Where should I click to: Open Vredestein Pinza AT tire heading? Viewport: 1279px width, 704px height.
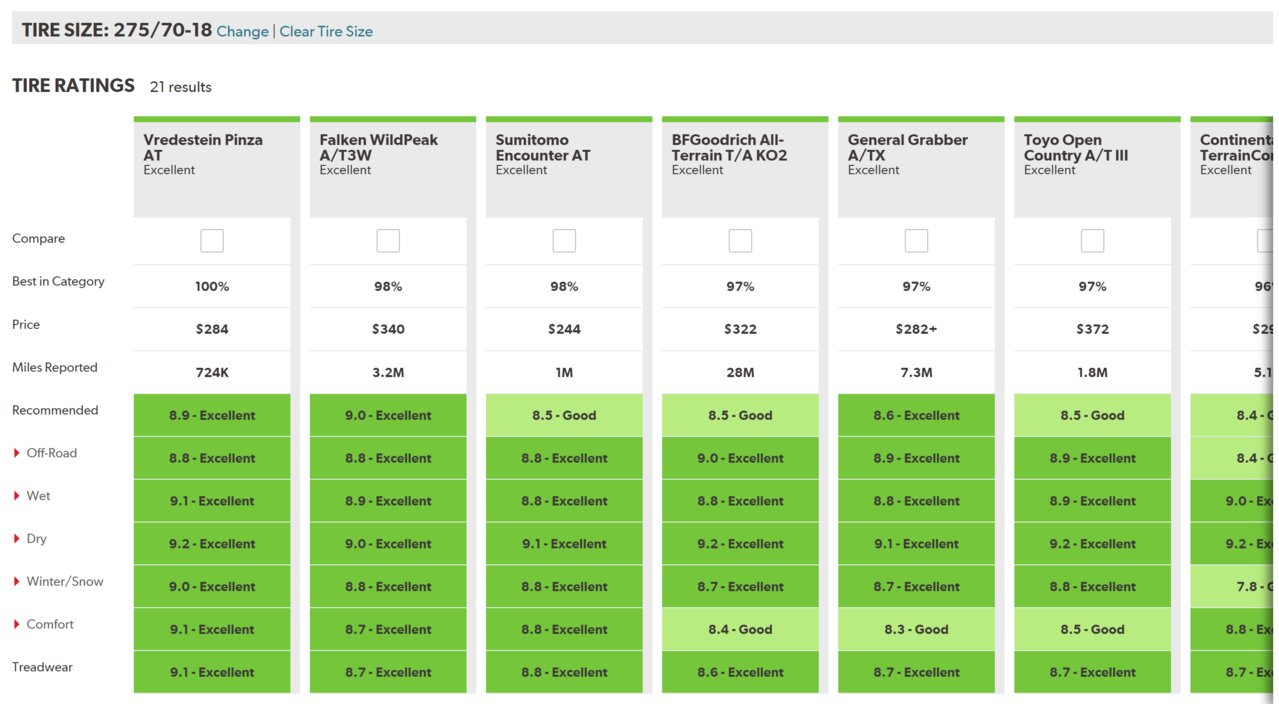203,147
